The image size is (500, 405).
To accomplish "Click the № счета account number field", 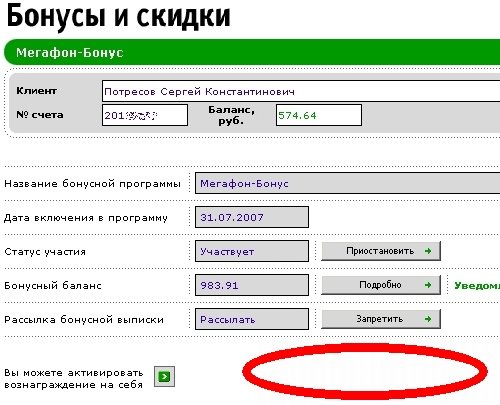I will click(x=145, y=115).
